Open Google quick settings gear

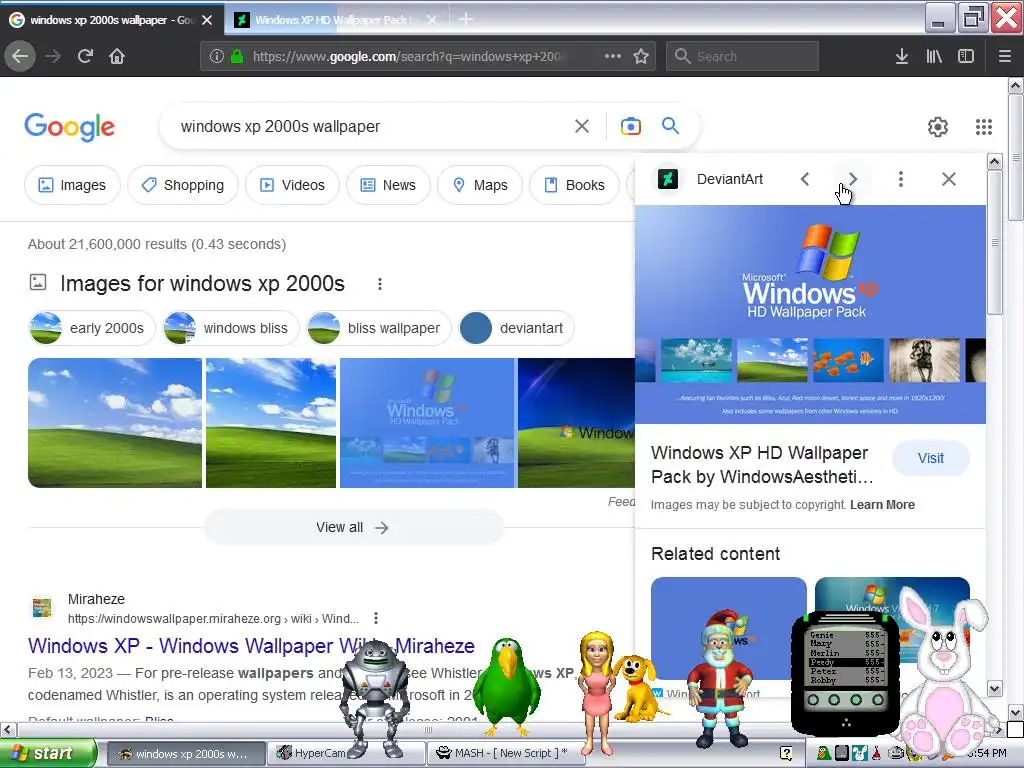pos(938,127)
